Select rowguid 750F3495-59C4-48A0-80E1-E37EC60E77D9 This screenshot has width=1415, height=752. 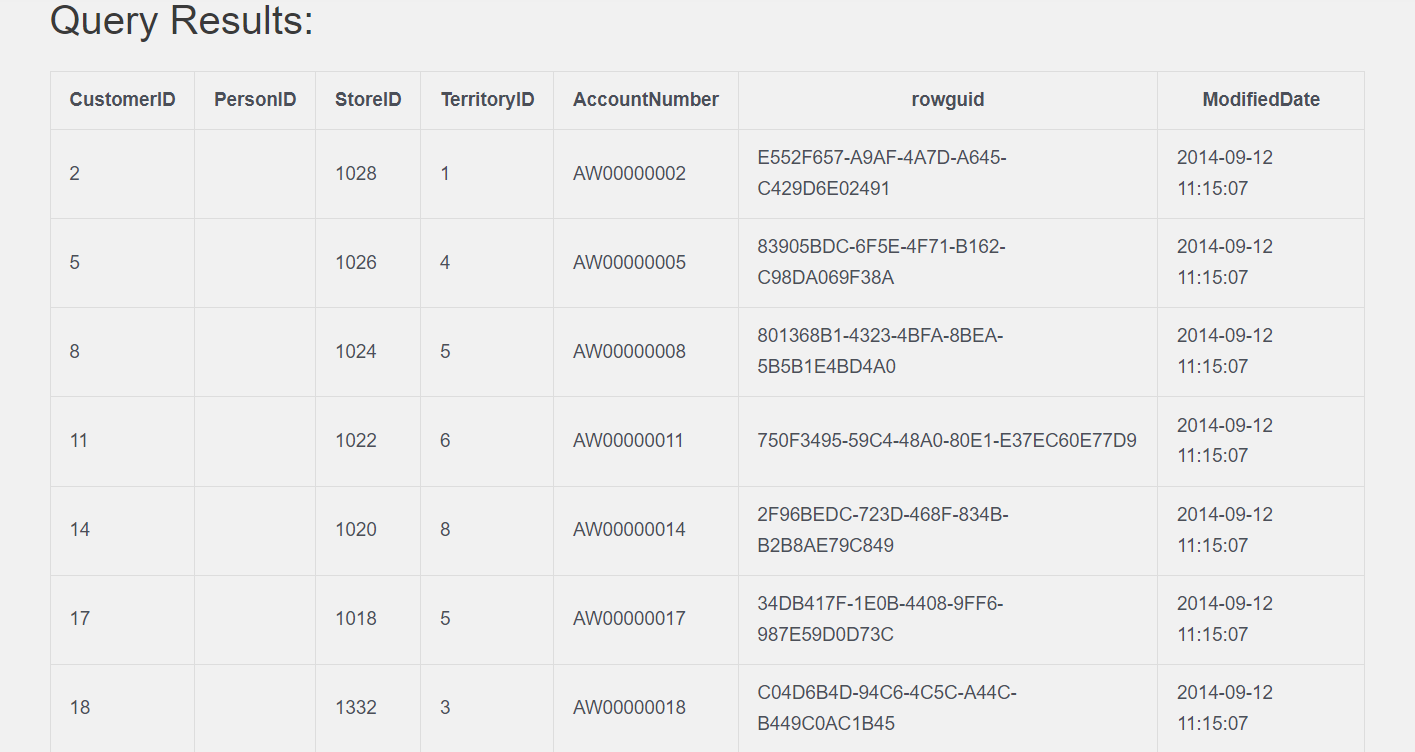946,441
